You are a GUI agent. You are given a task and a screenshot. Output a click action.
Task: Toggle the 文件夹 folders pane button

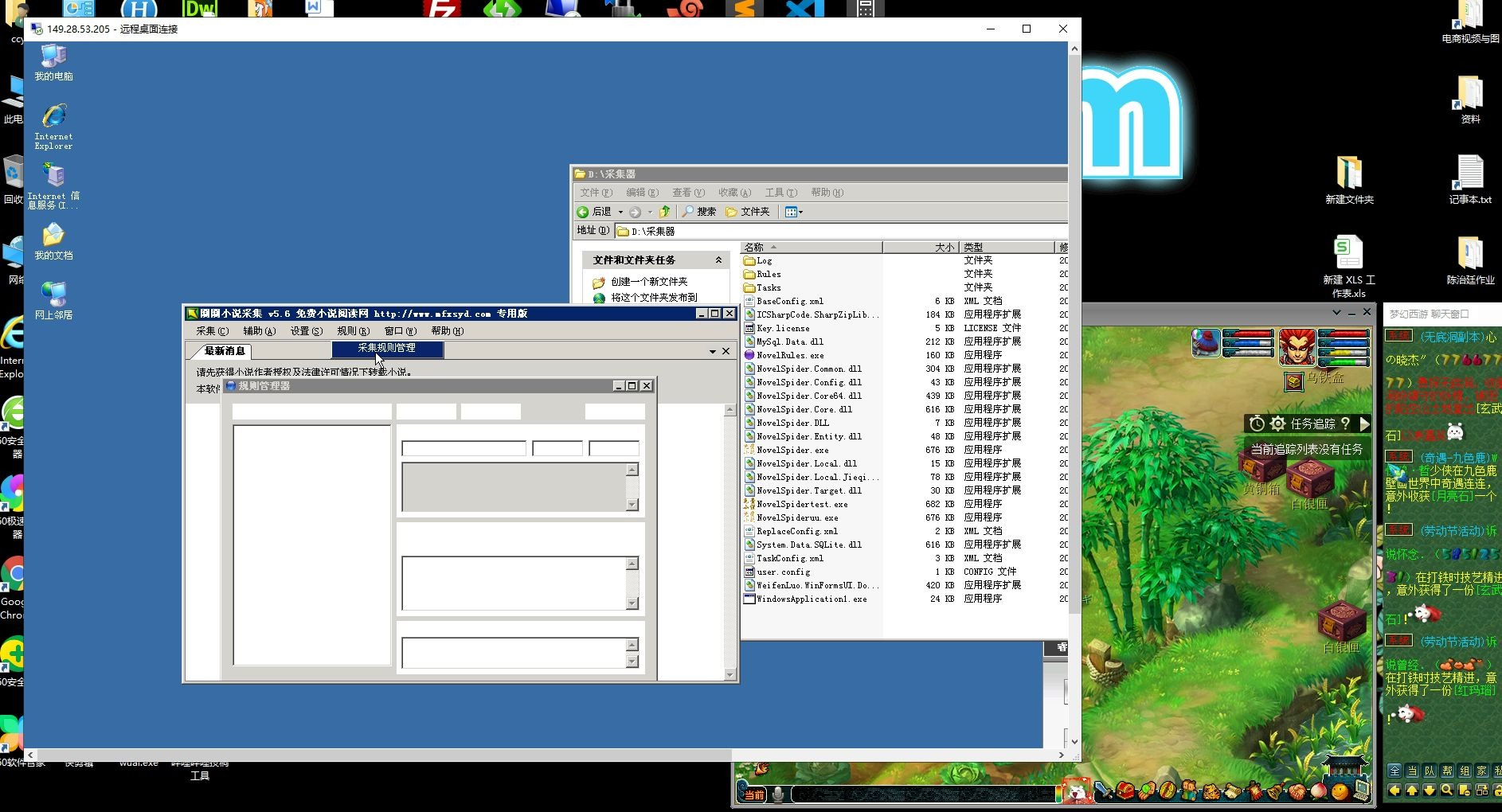[748, 212]
